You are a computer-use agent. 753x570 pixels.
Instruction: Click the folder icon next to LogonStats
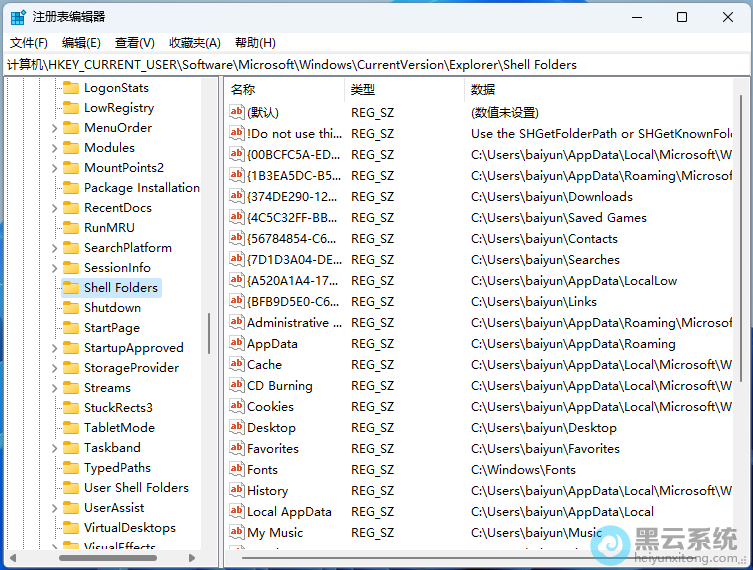point(71,88)
